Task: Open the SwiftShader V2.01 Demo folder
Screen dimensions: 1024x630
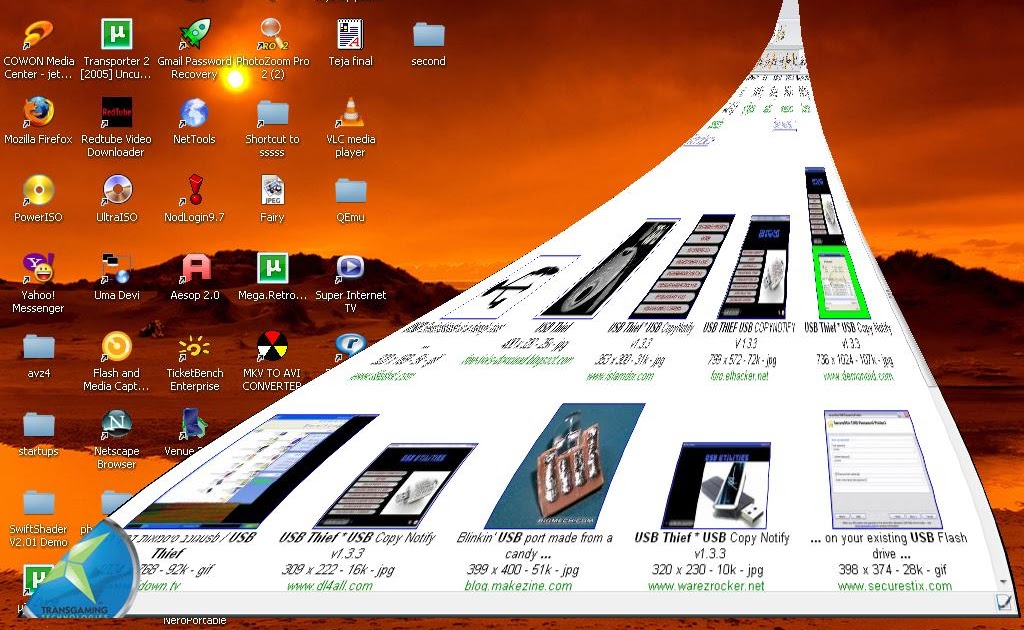Action: click(x=38, y=503)
